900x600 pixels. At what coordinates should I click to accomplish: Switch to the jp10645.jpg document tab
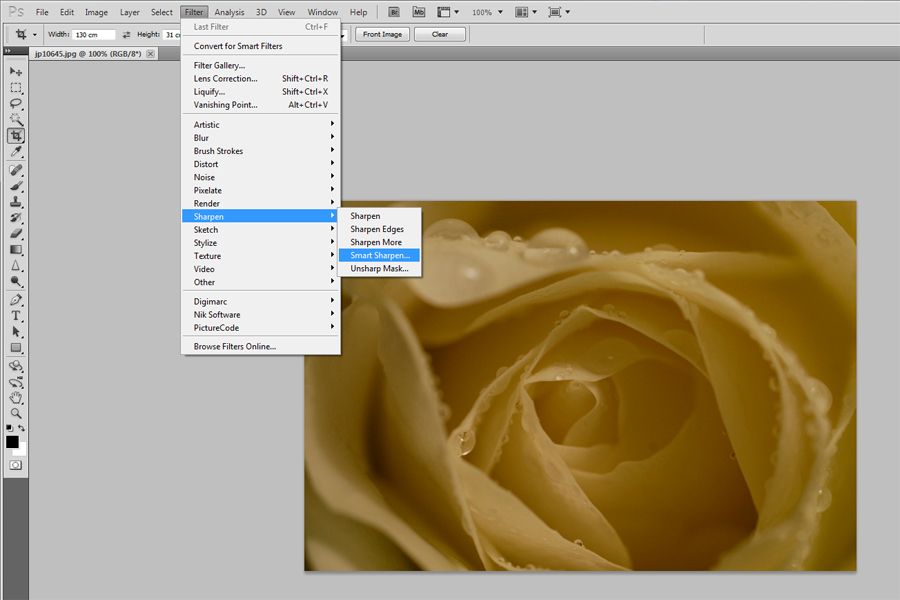coord(88,54)
